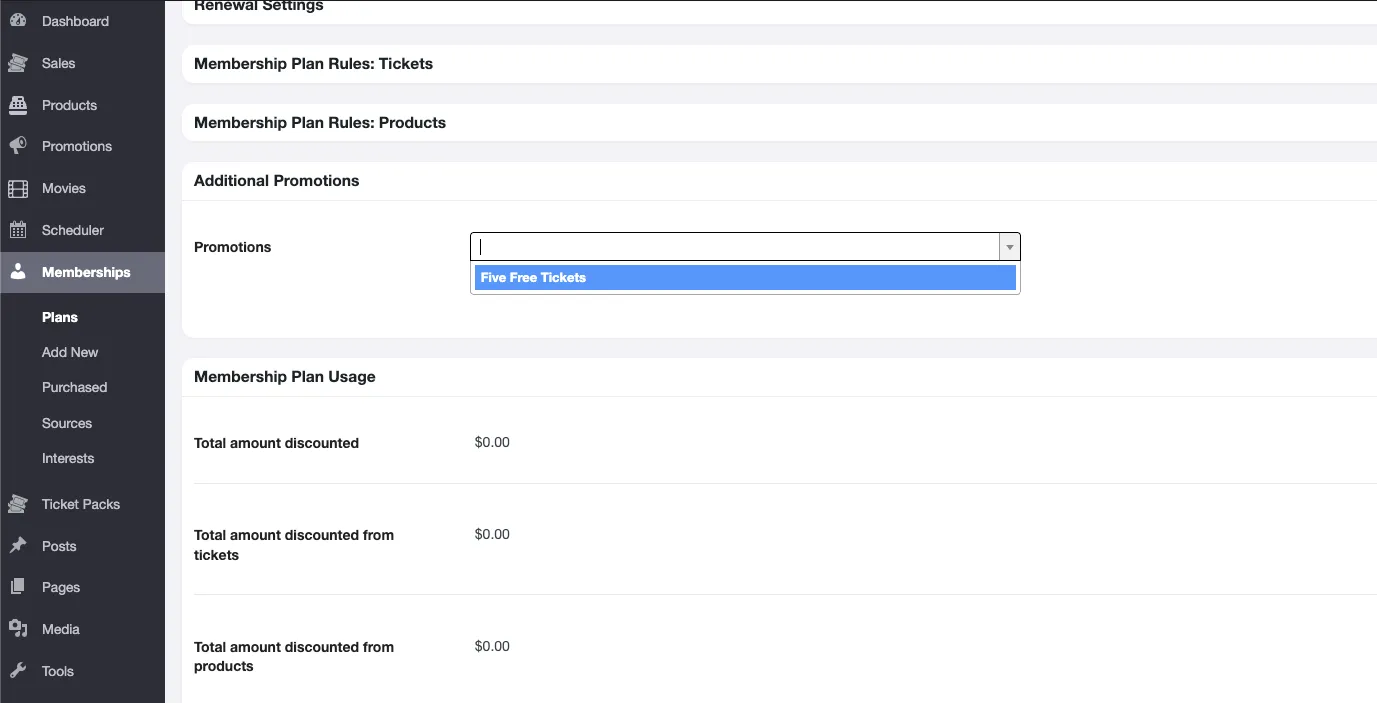
Task: Open Ticket Packs in sidebar
Action: coord(82,504)
